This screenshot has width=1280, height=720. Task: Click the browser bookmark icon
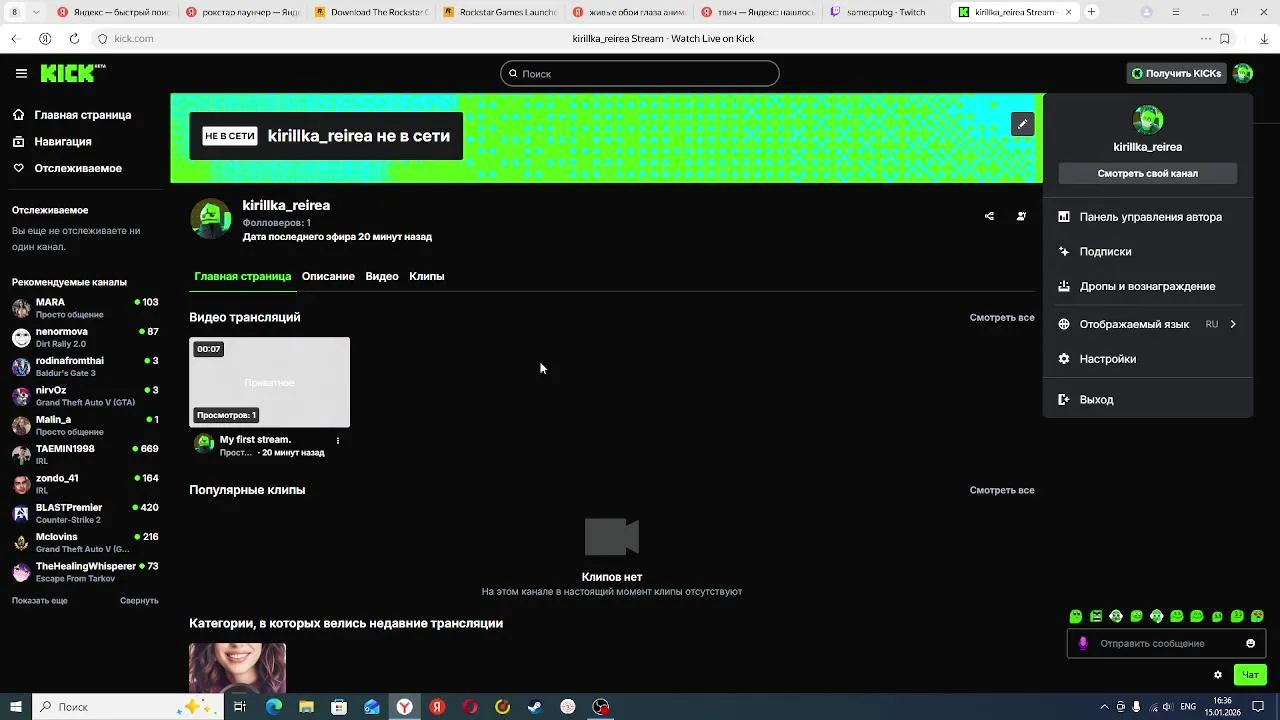(x=1224, y=38)
